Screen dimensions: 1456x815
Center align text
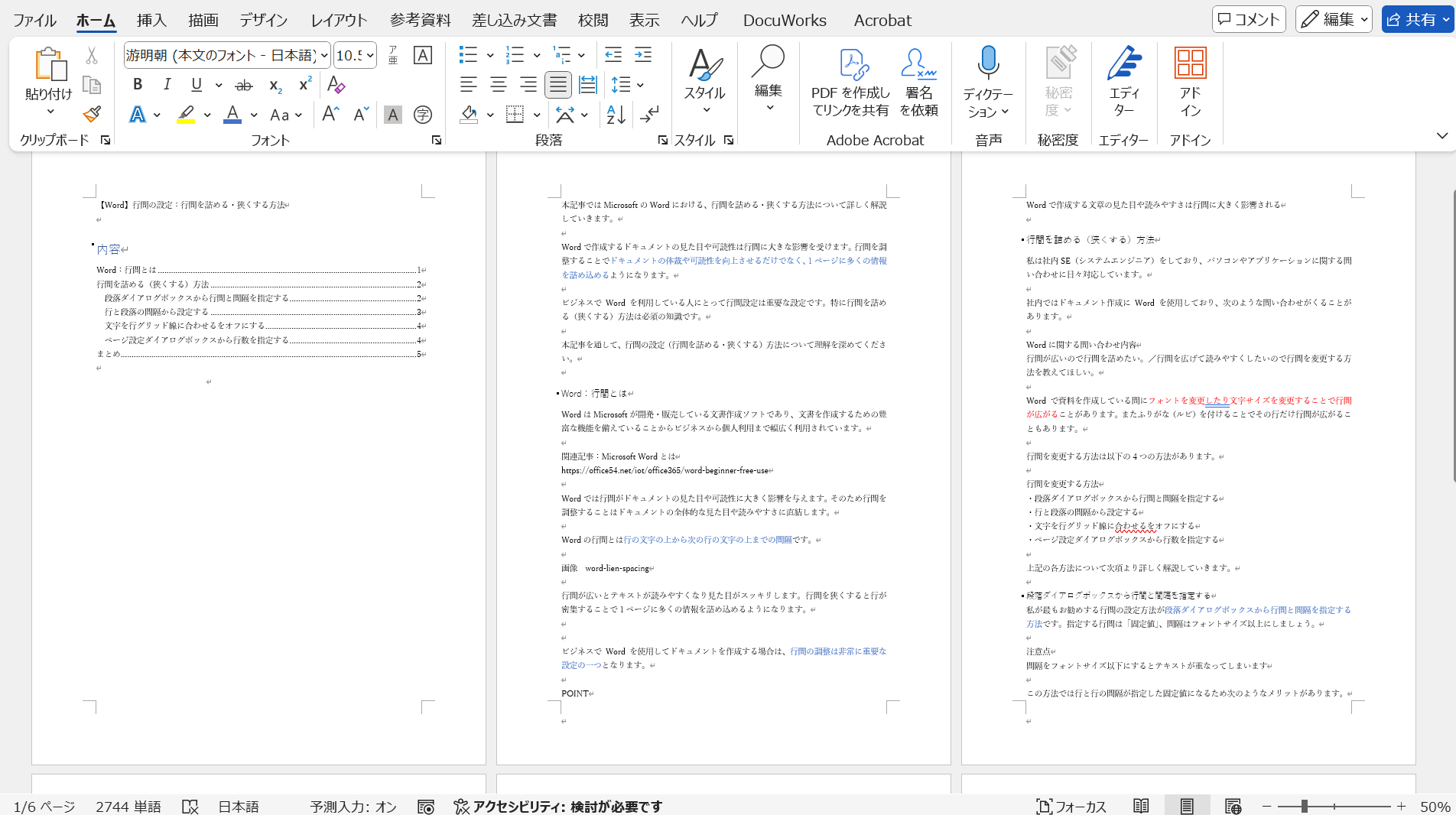pos(499,85)
